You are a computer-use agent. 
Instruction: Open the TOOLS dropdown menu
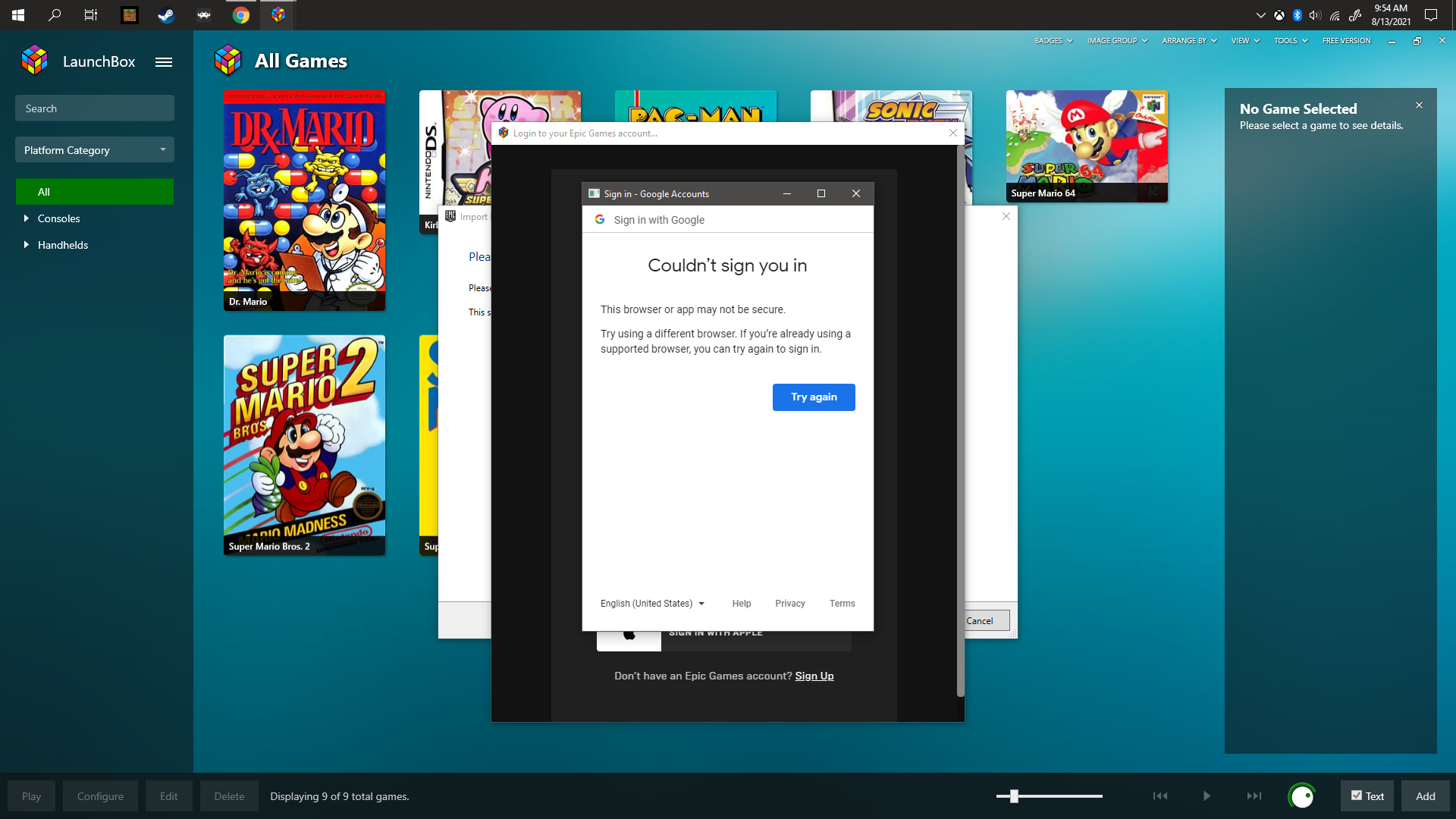click(1291, 41)
